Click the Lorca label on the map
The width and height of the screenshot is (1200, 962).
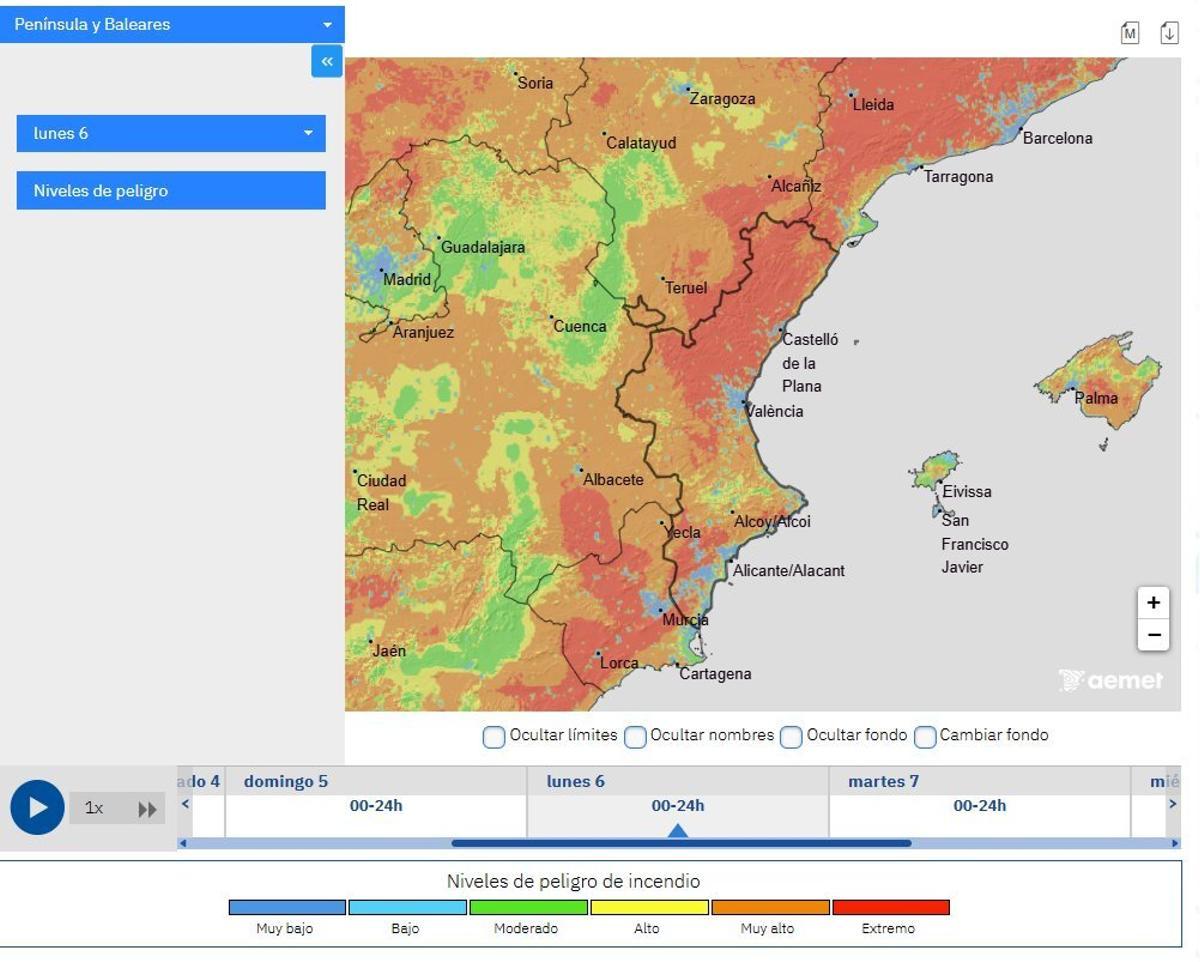(619, 663)
